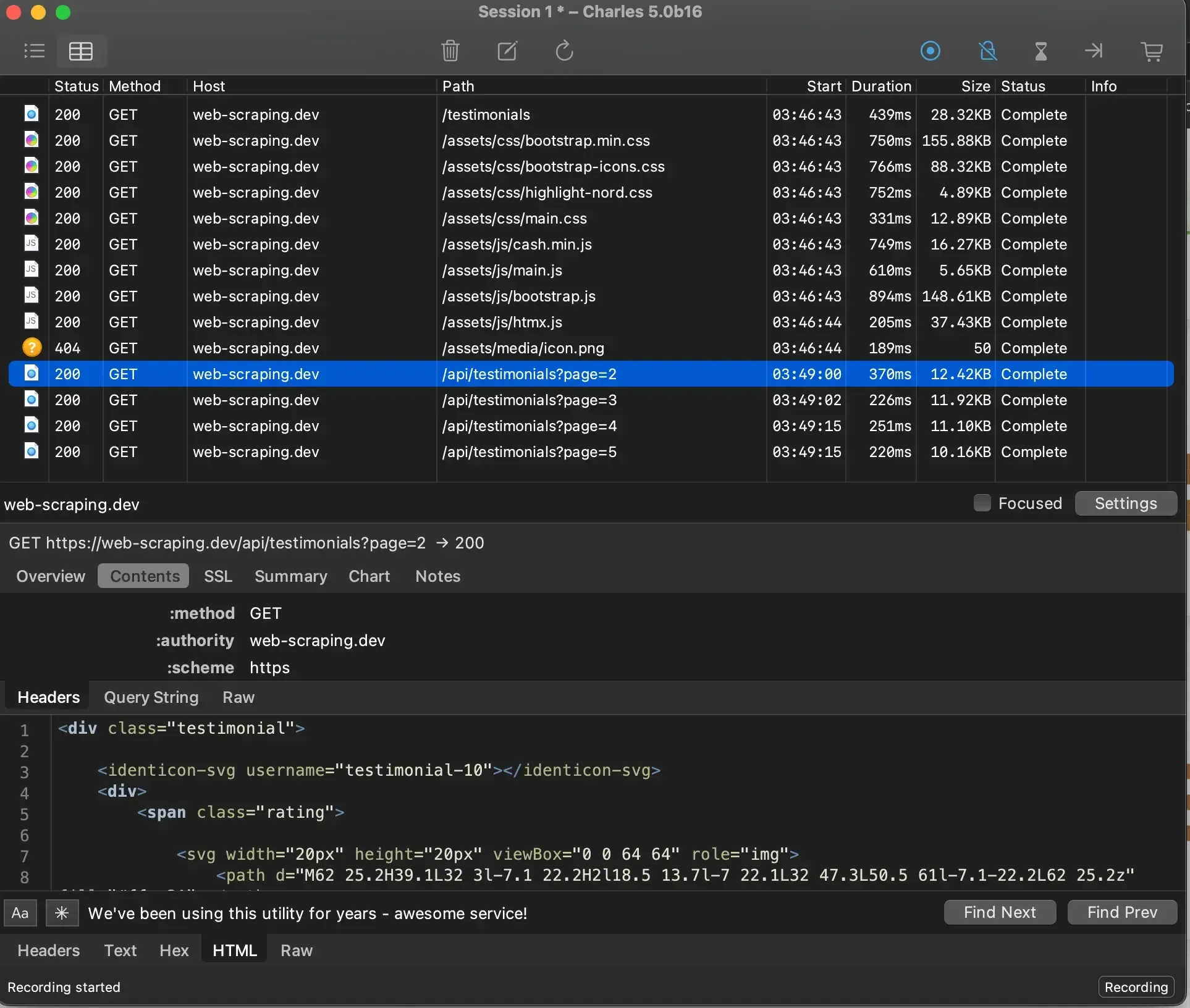View response in Hex mode
Screen dimensions: 1190x1008
pos(173,951)
